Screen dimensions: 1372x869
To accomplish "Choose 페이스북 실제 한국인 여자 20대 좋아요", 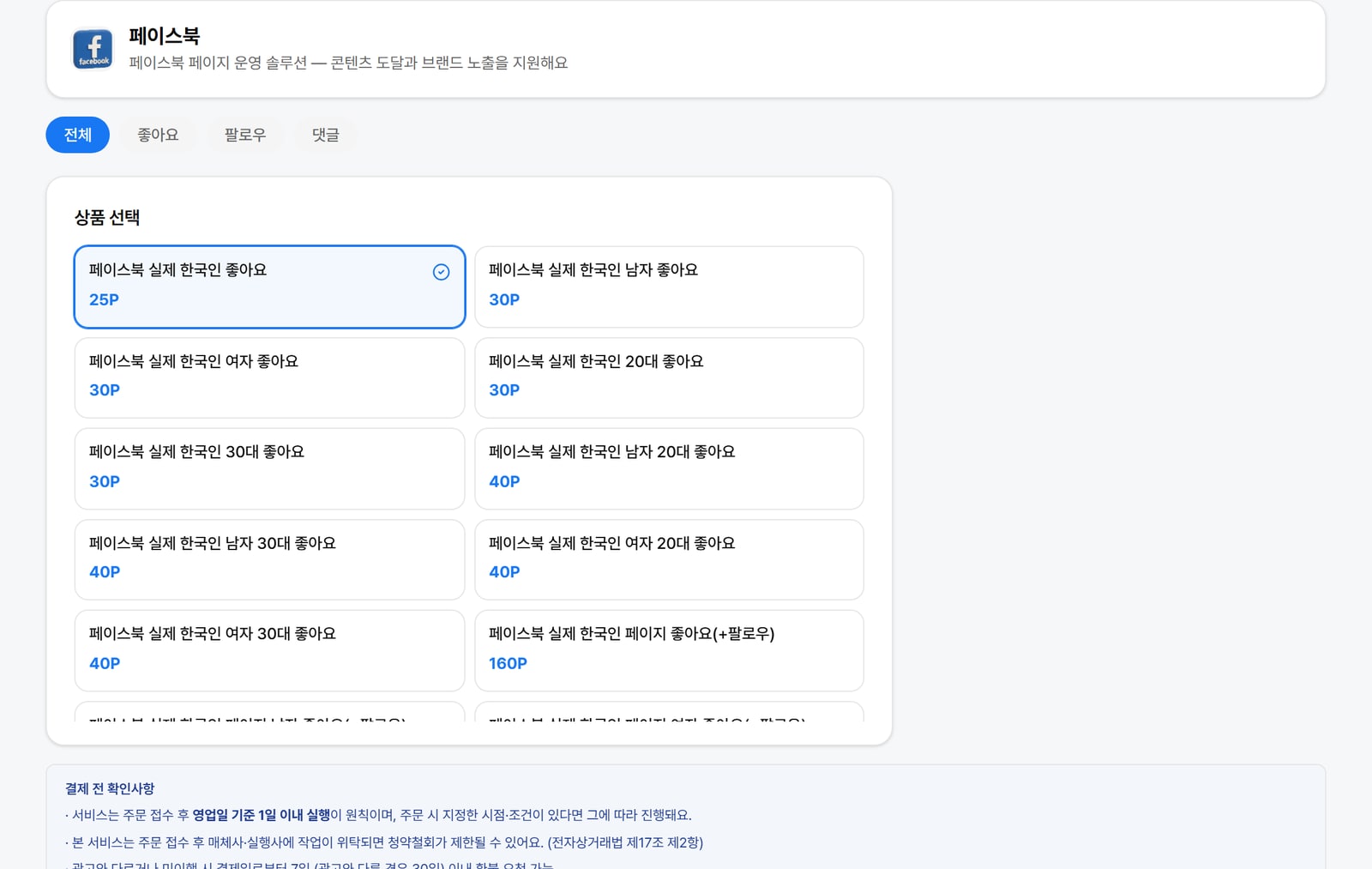I will point(669,559).
